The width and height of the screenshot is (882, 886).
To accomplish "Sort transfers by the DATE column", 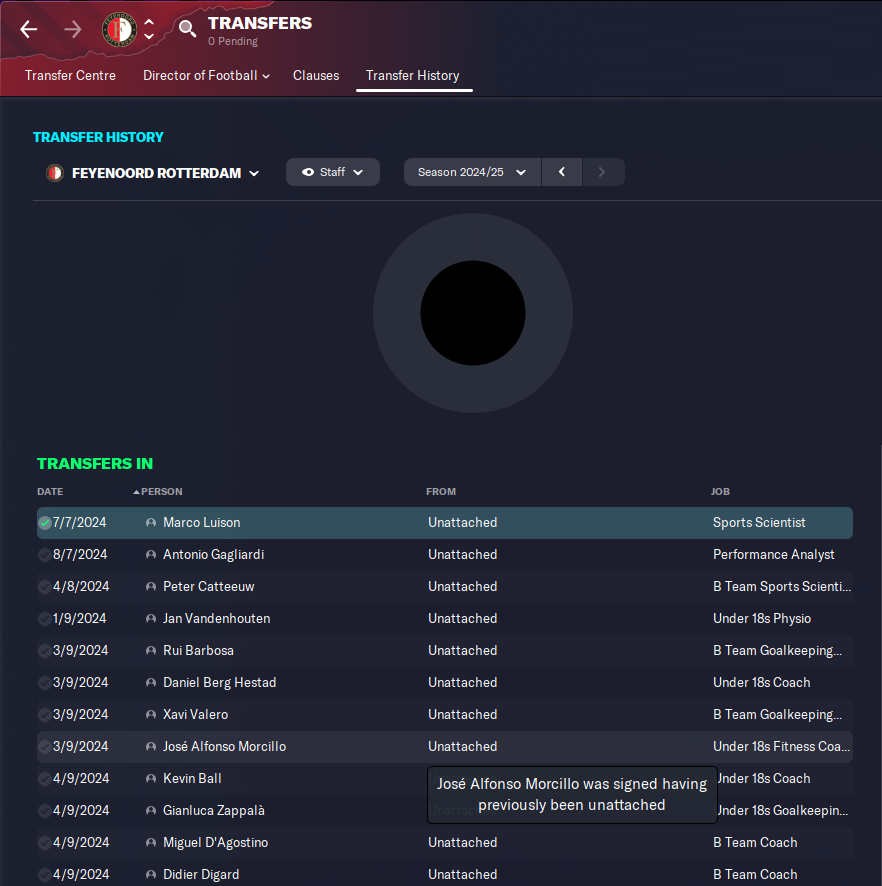I will click(x=50, y=492).
